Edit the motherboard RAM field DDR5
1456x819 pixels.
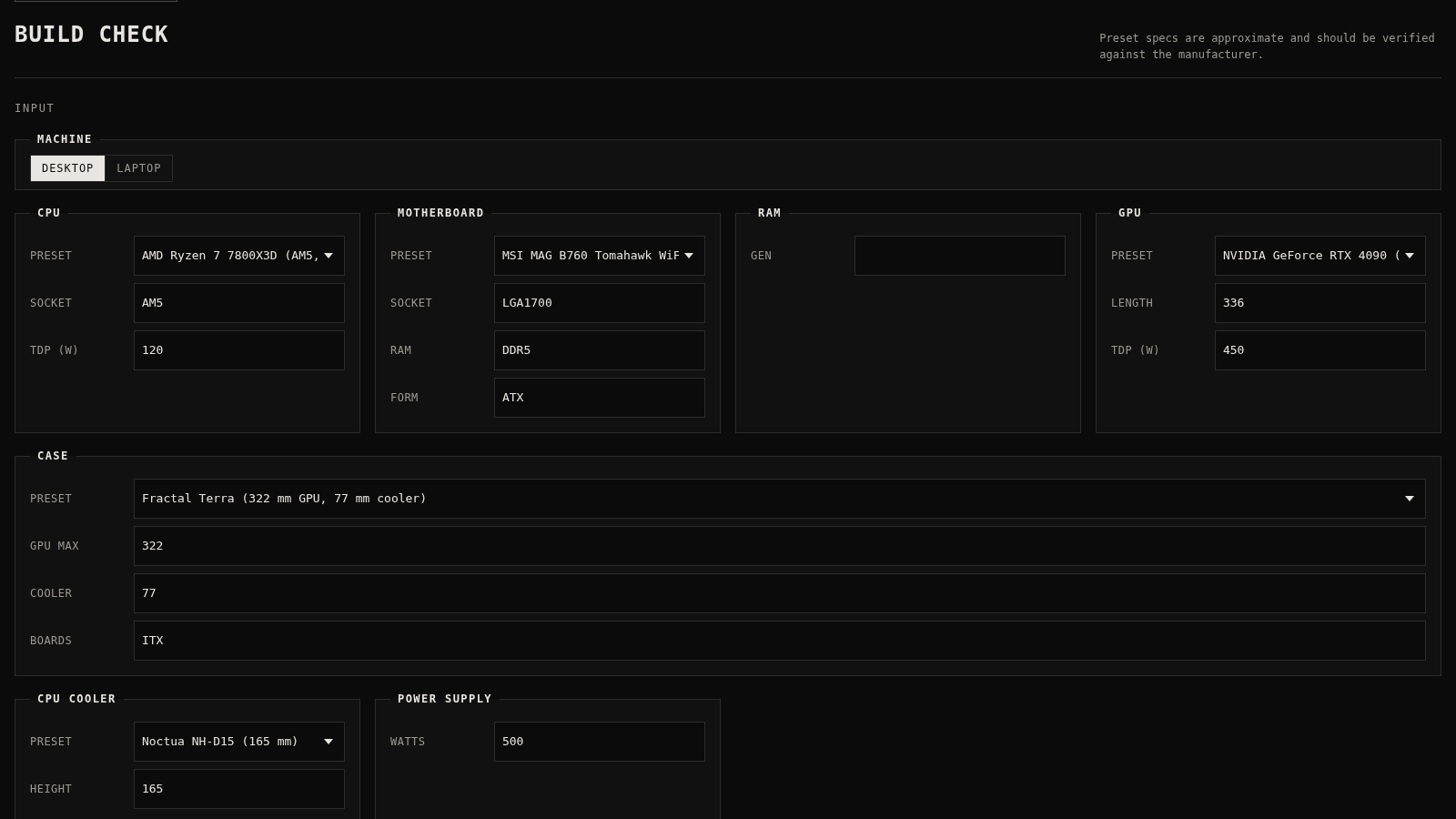(600, 350)
